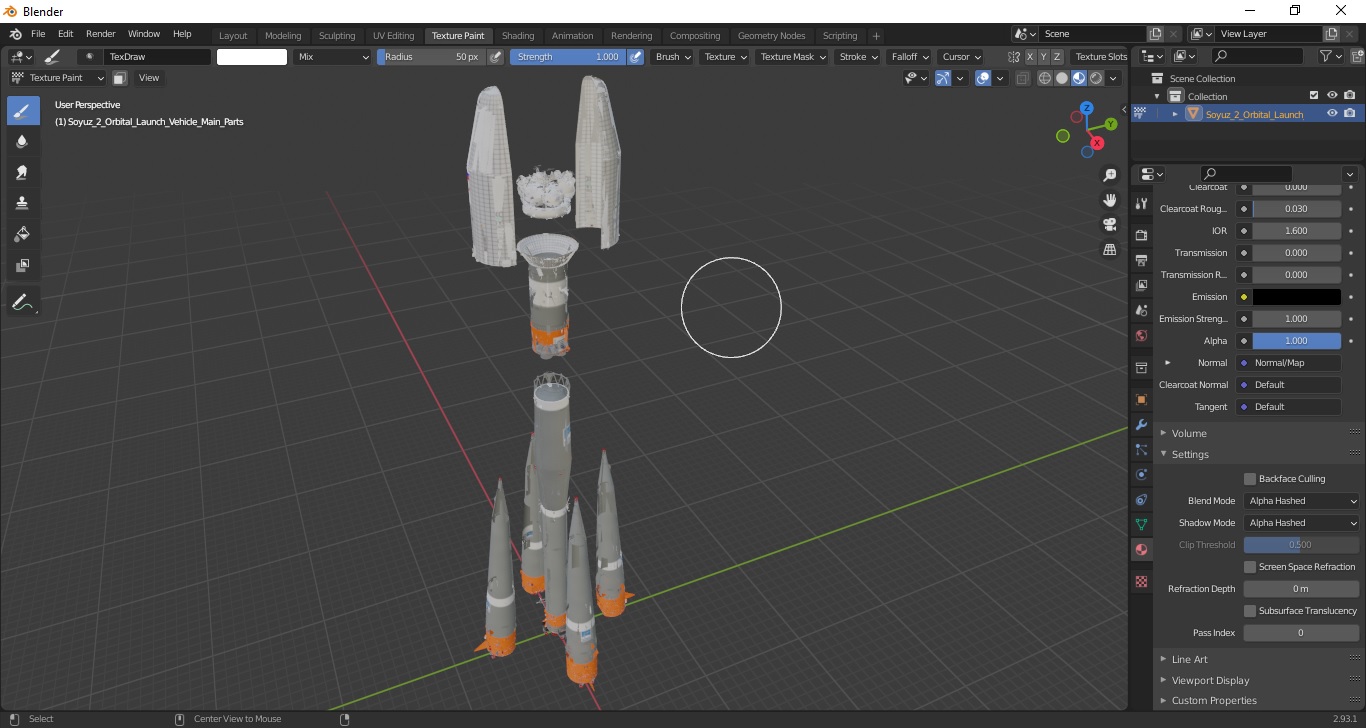Image resolution: width=1366 pixels, height=728 pixels.
Task: Enable the Screen Space Refraction checkbox
Action: coord(1250,567)
